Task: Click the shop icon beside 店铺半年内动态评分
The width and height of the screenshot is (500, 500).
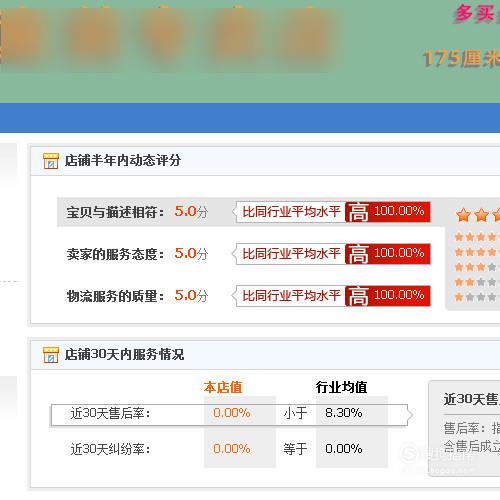Action: pos(51,161)
